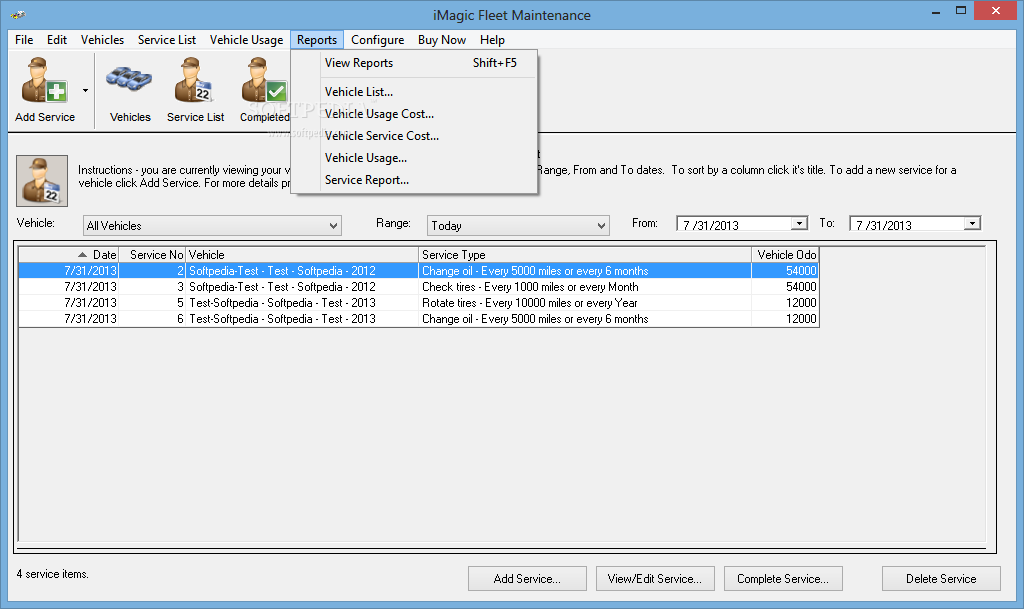Choose Vehicle List... from Reports menu

414,92
